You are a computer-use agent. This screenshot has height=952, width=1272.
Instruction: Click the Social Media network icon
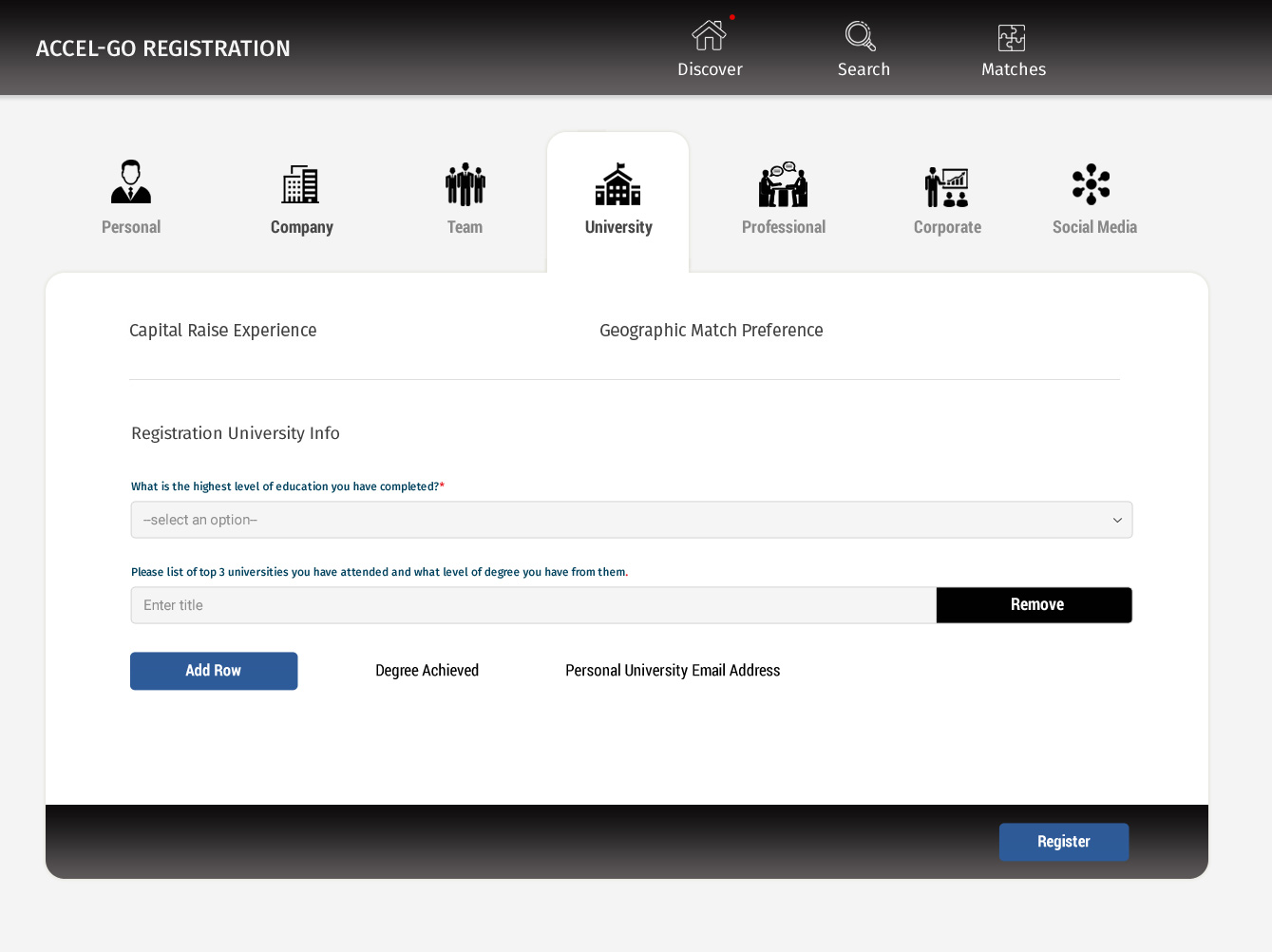click(1092, 184)
